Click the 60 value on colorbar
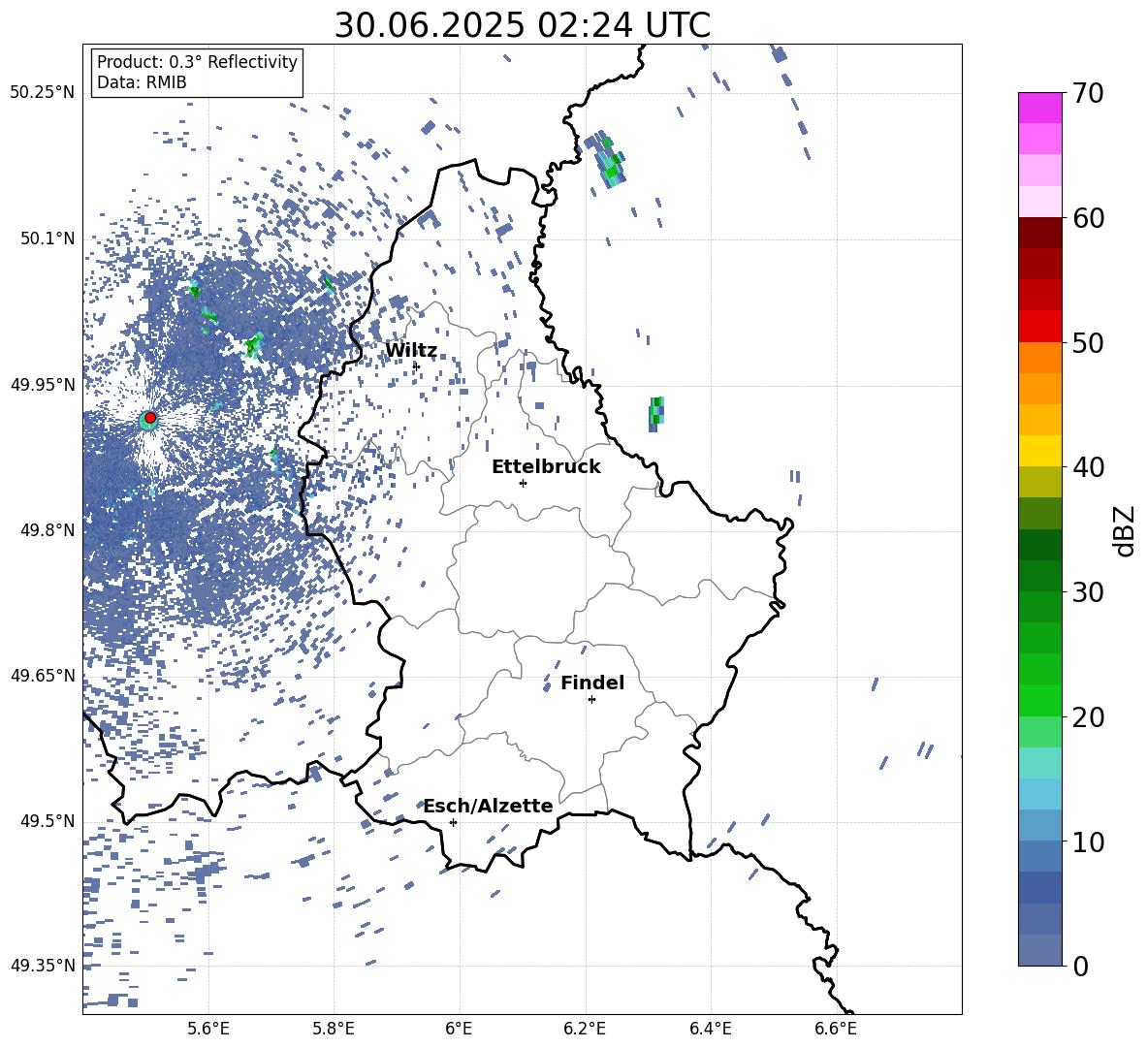1148x1048 pixels. pos(1088,218)
